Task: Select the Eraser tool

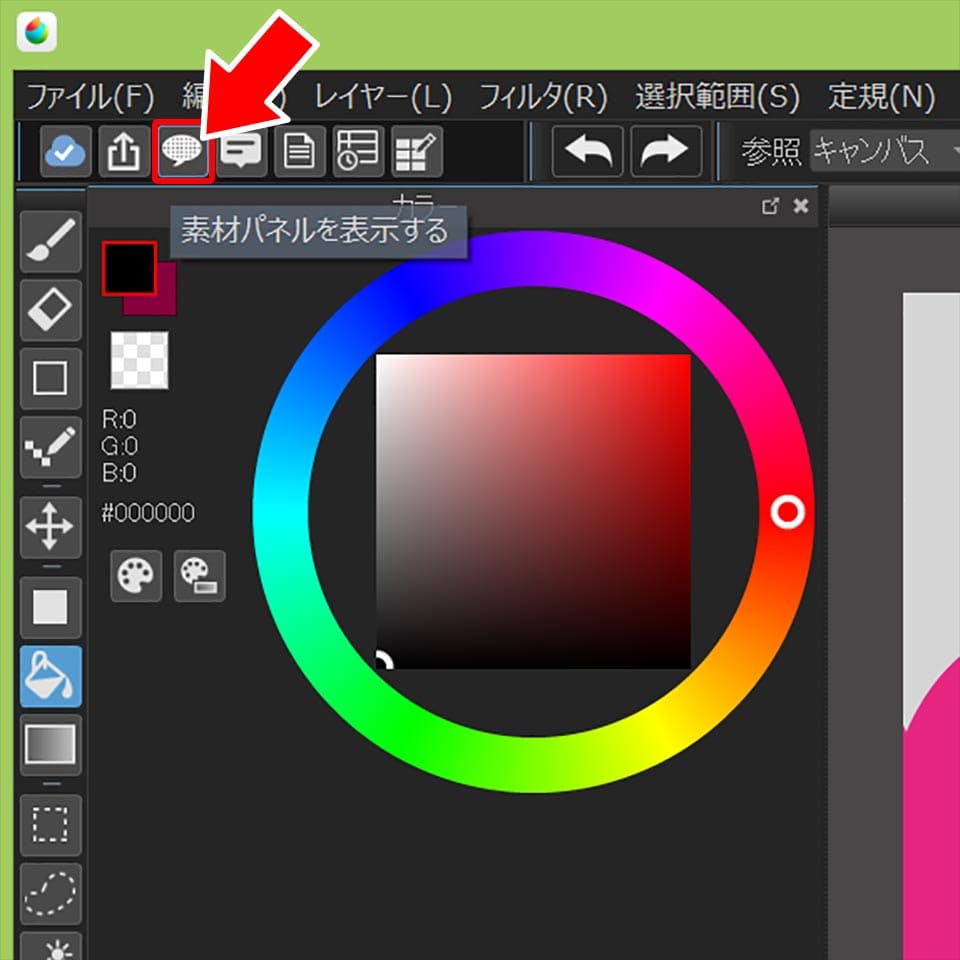Action: pyautogui.click(x=51, y=310)
